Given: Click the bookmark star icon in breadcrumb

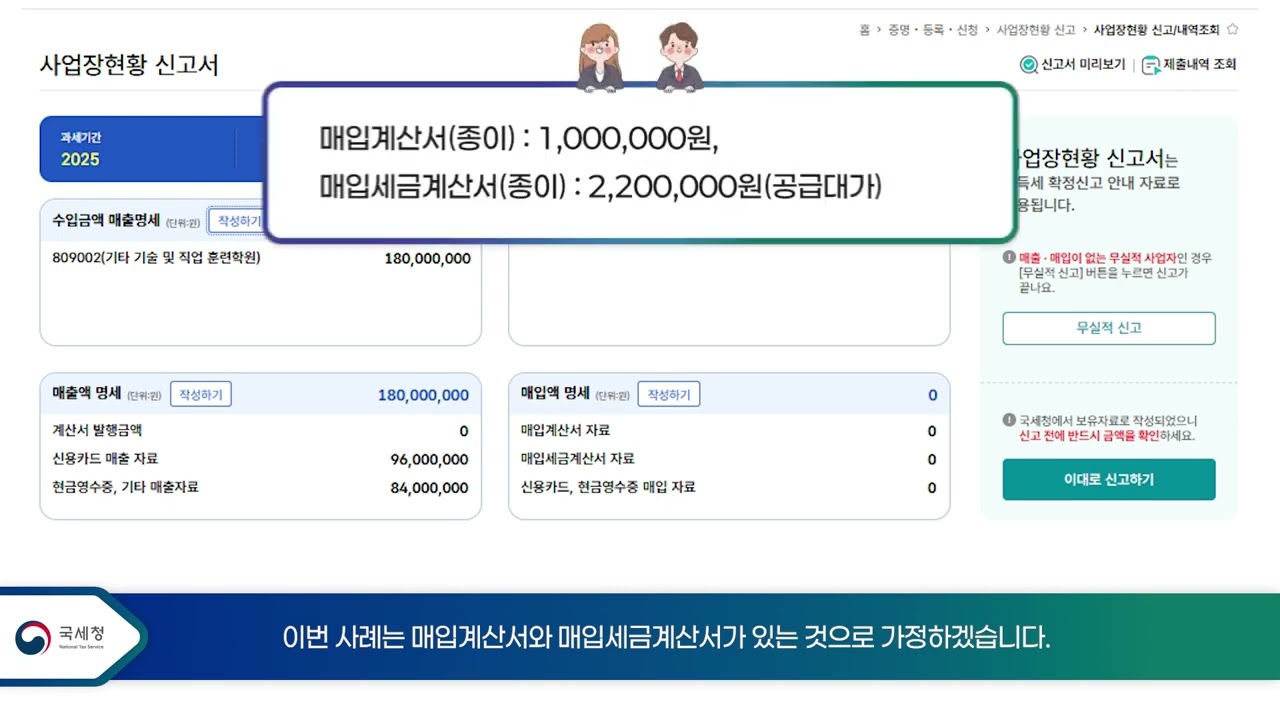Looking at the screenshot, I should point(1232,30).
